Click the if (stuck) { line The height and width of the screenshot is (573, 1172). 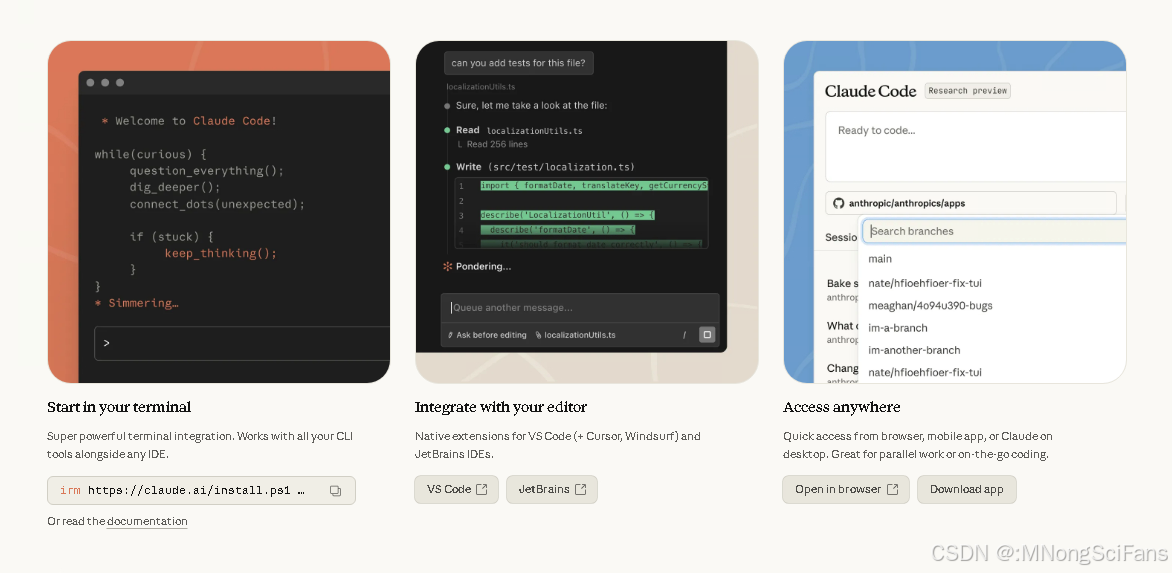click(171, 237)
